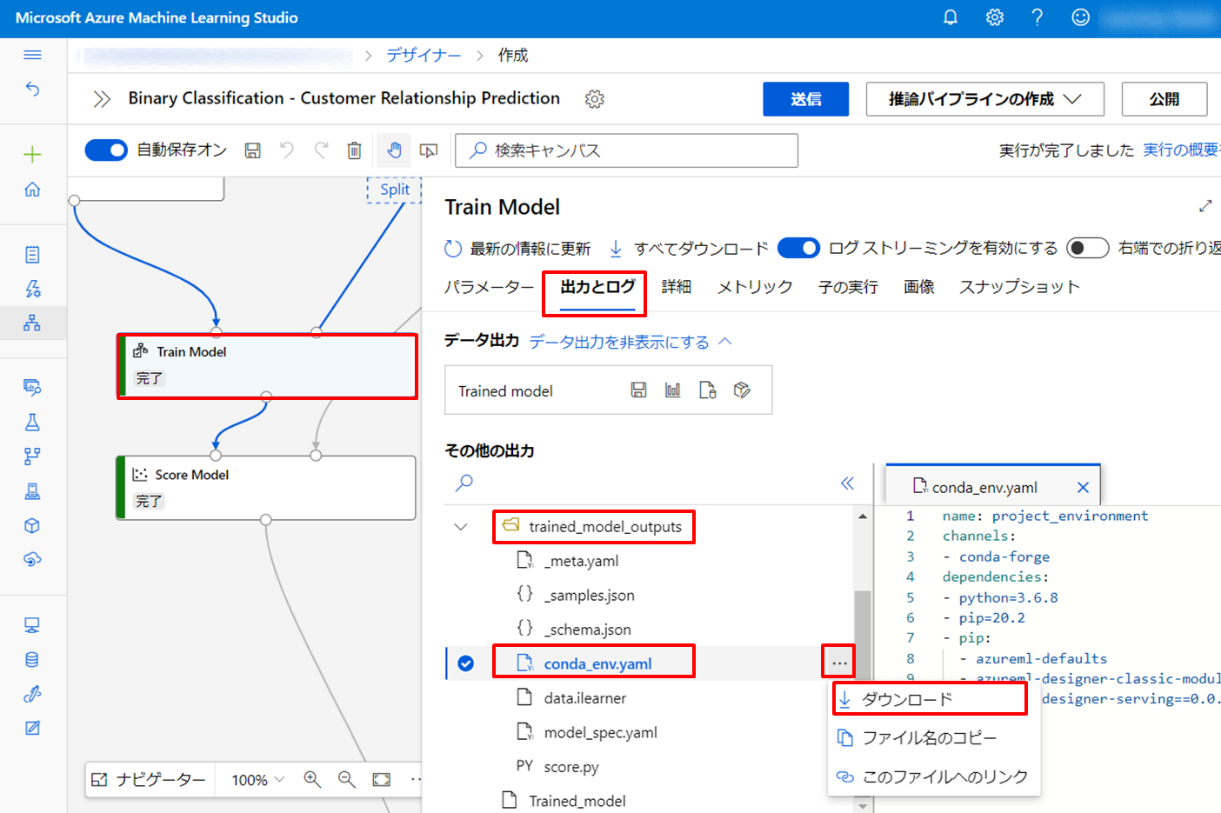Open the Experiments flask icon in sidebar
This screenshot has height=813, width=1221.
32,423
